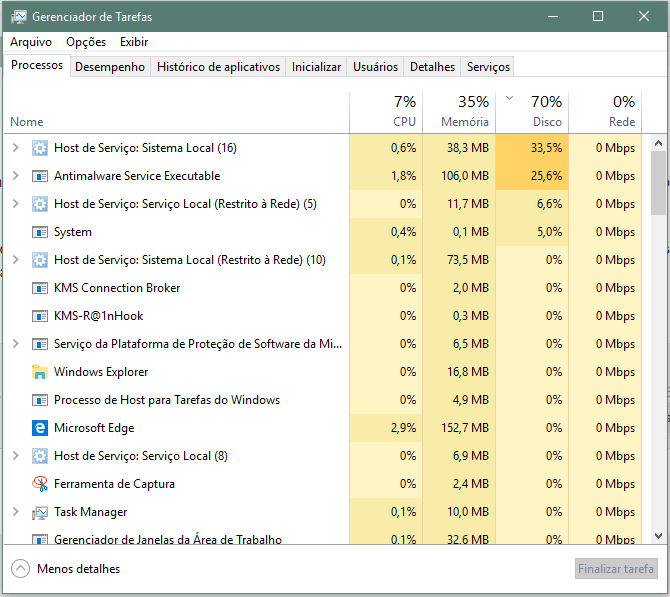The height and width of the screenshot is (597, 670).
Task: Click the Task Manager title bar icon
Action: [x=19, y=17]
